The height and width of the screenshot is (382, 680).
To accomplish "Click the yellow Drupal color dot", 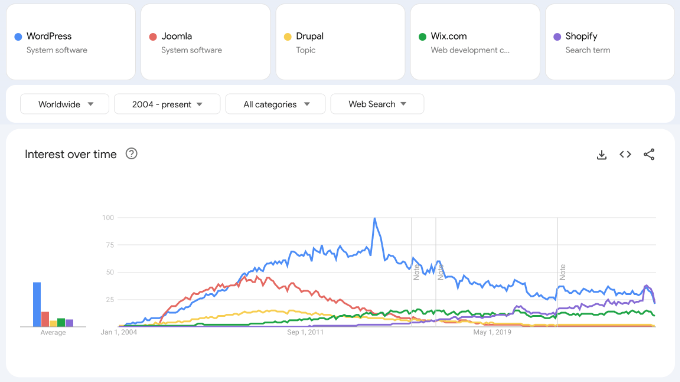I will coord(288,37).
